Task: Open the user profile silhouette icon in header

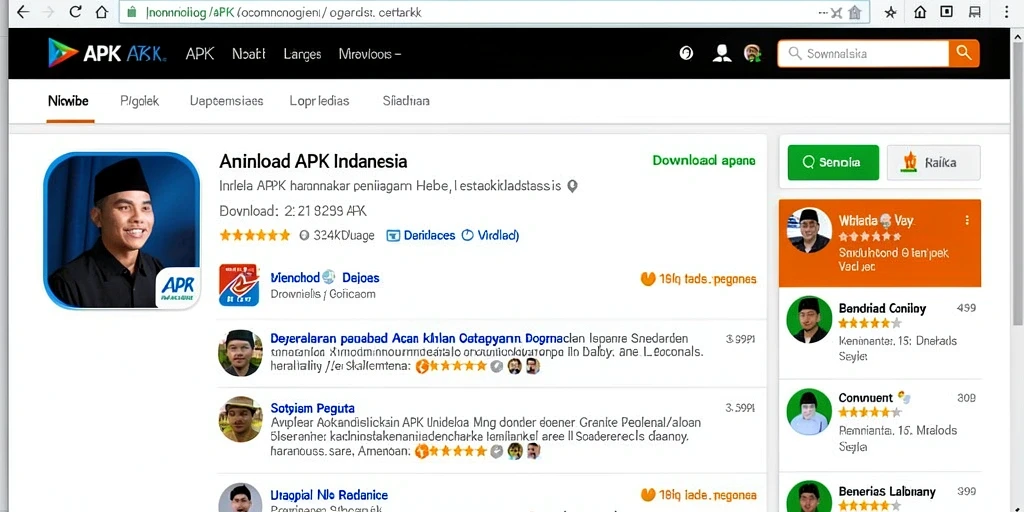Action: (722, 54)
